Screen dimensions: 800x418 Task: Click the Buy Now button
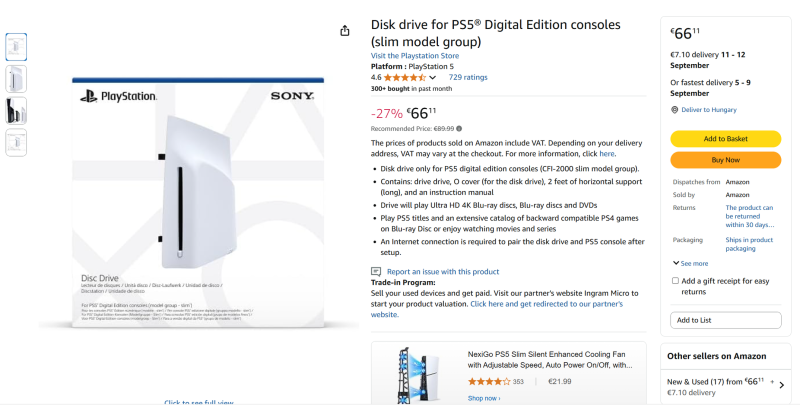(x=725, y=160)
